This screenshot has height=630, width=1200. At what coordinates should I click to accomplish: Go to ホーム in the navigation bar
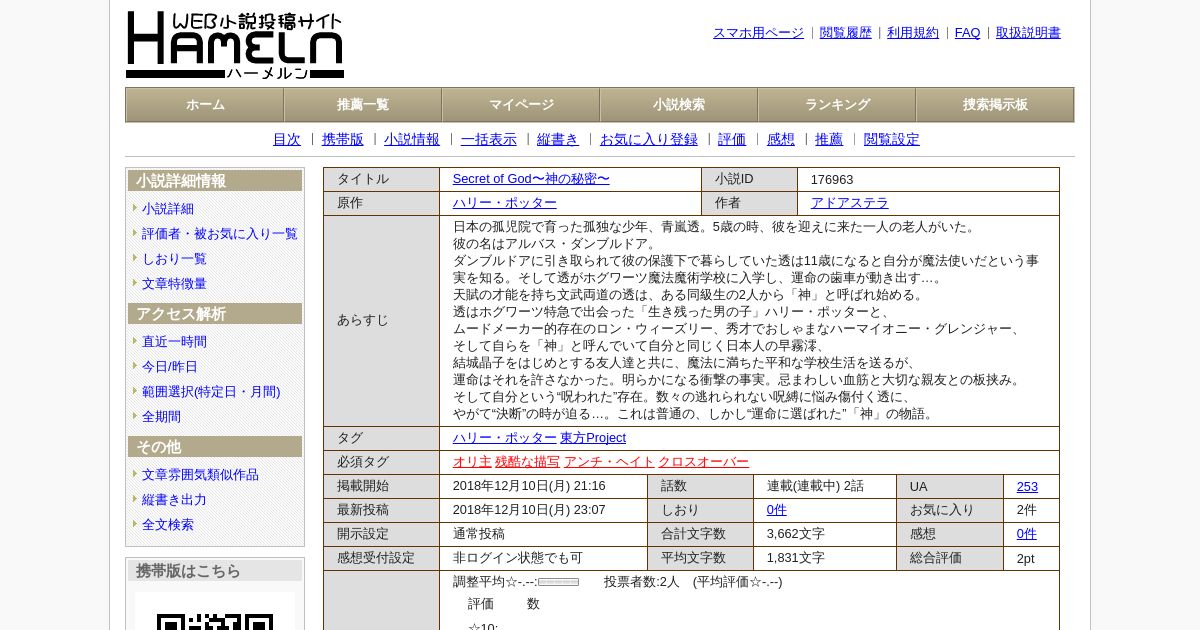[205, 105]
